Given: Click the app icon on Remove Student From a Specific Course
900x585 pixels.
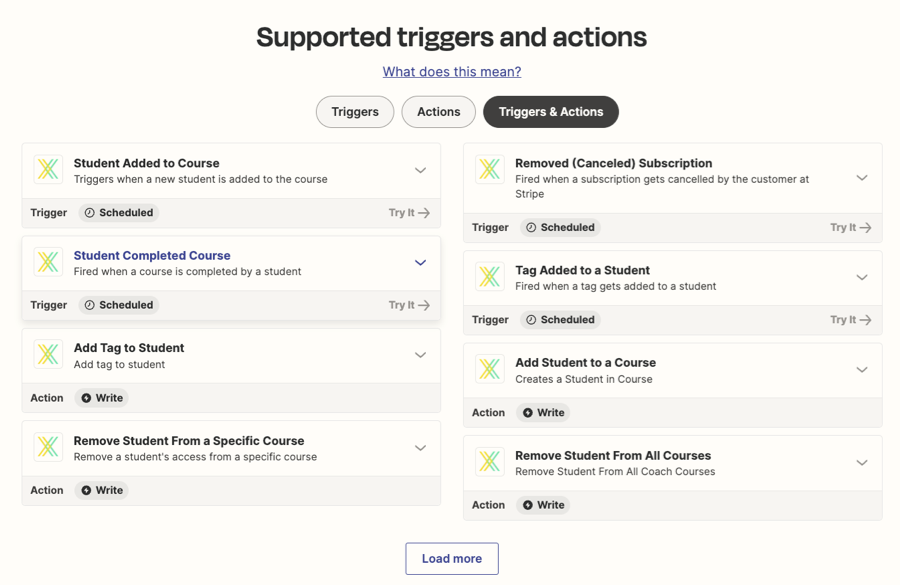Looking at the screenshot, I should (x=48, y=447).
